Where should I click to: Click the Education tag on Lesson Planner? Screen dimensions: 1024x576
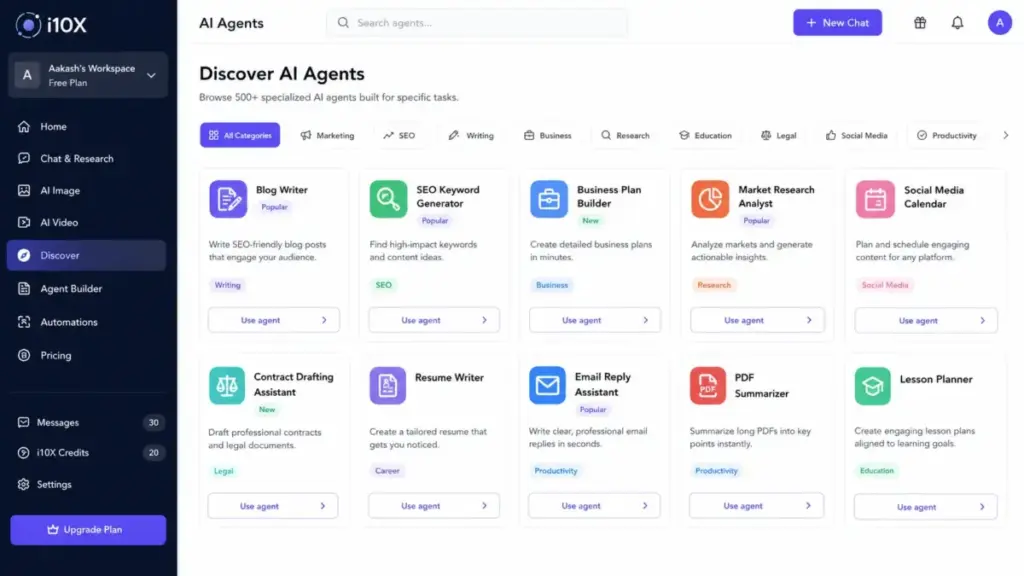[876, 470]
